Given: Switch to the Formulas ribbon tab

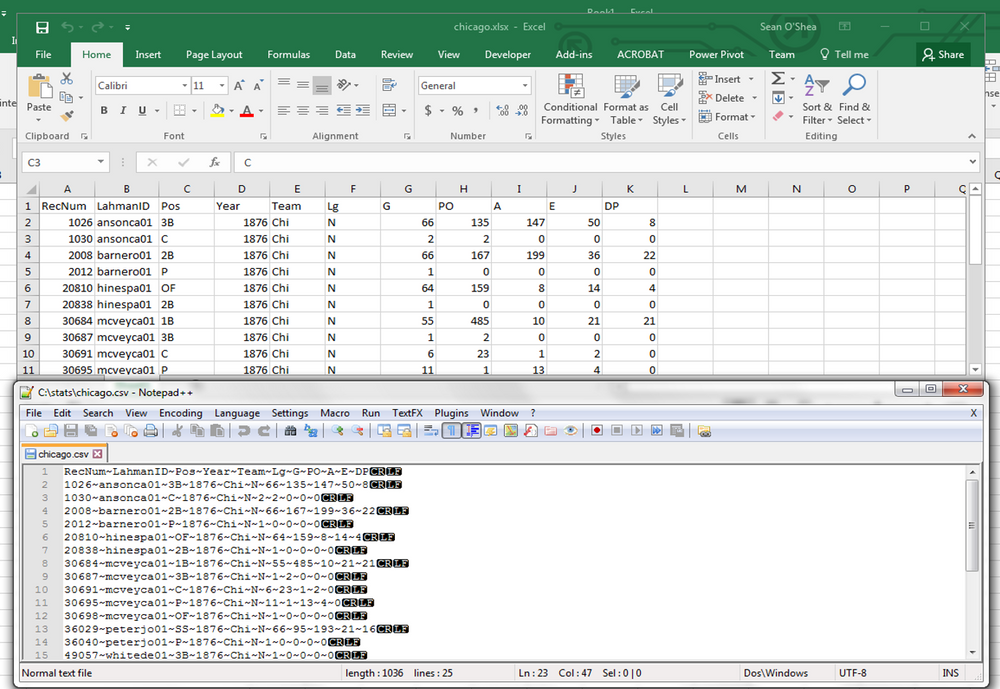Looking at the screenshot, I should click(288, 54).
